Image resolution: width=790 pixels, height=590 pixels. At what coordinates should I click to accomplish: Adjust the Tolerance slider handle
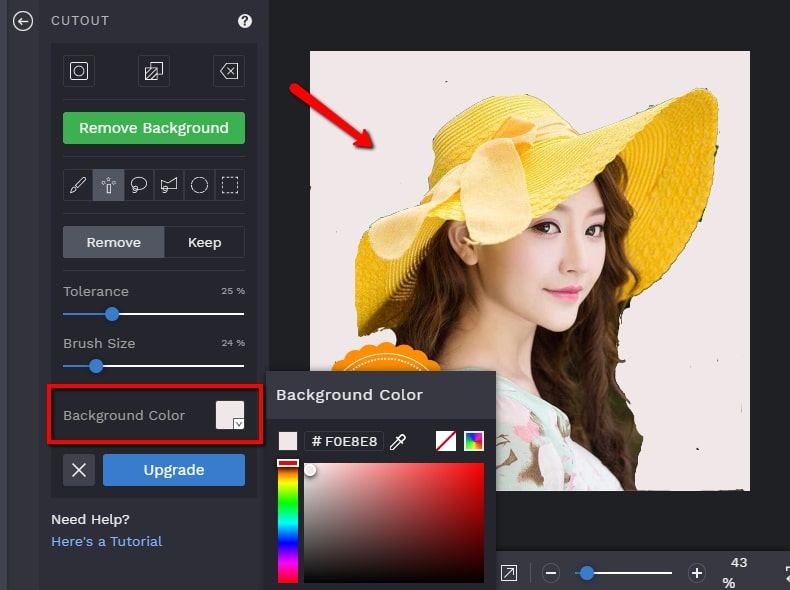112,314
